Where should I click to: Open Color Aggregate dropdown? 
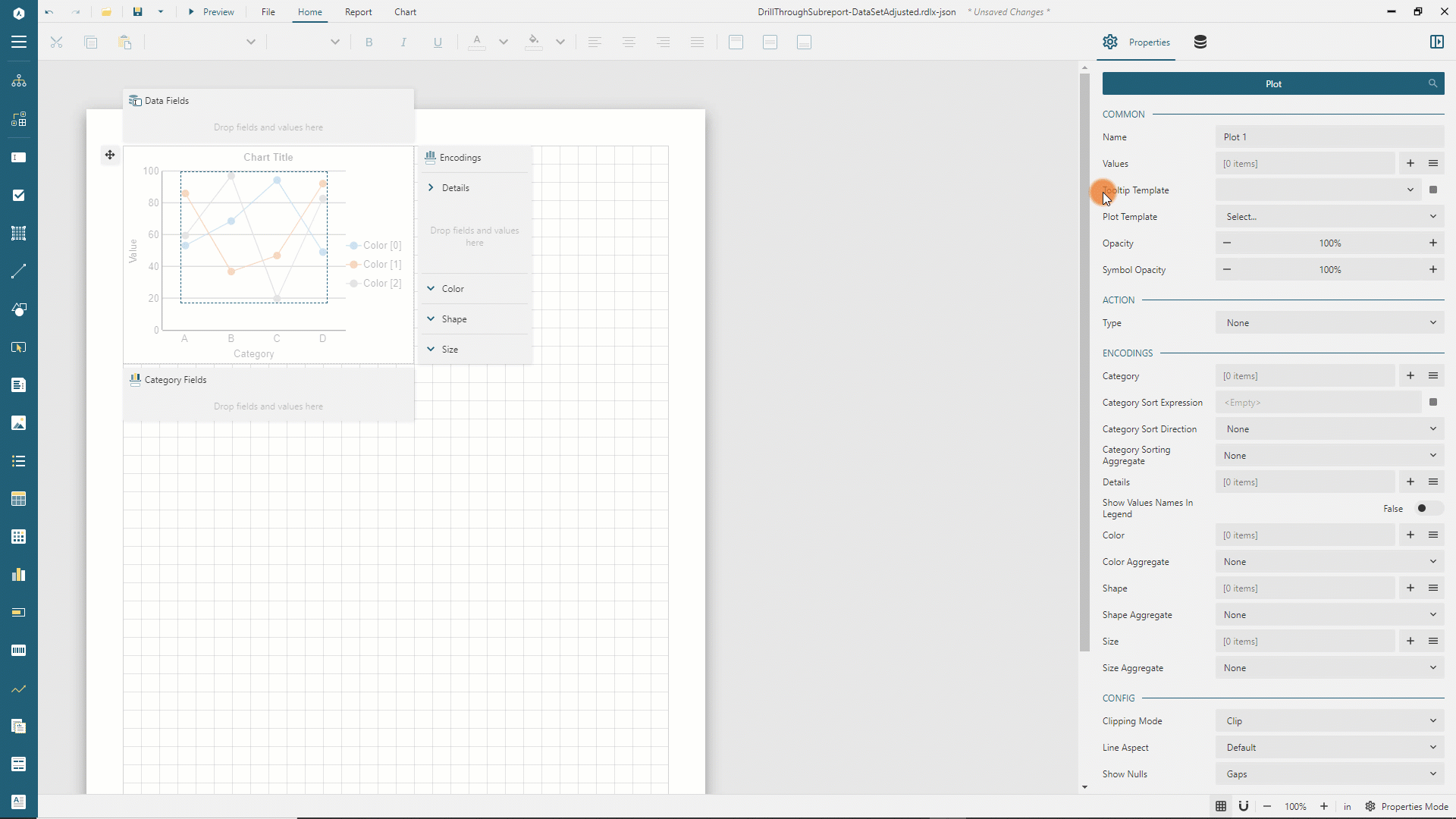1330,562
